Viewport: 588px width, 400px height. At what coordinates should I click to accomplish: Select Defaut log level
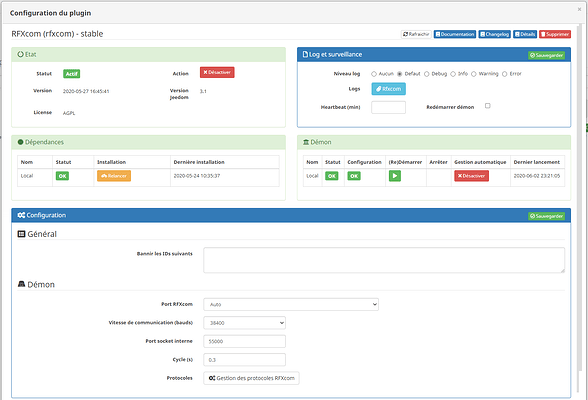(400, 74)
